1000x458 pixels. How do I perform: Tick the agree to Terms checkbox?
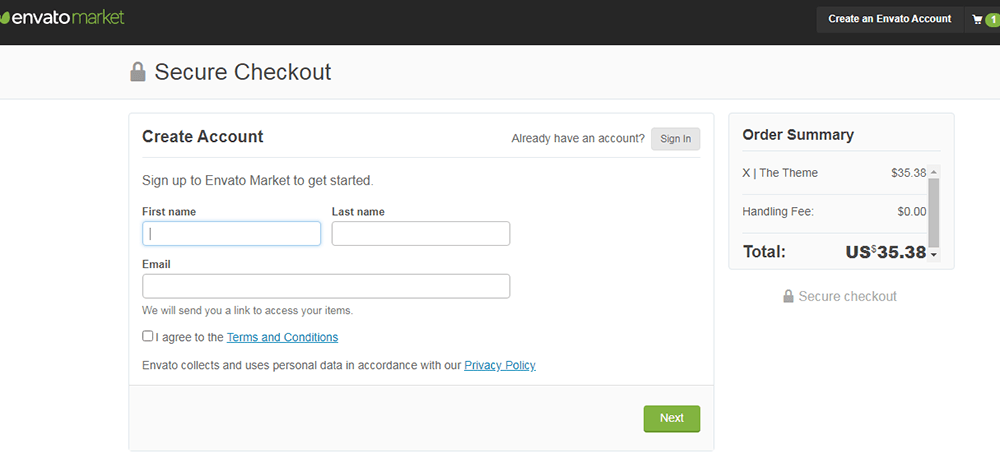(147, 336)
